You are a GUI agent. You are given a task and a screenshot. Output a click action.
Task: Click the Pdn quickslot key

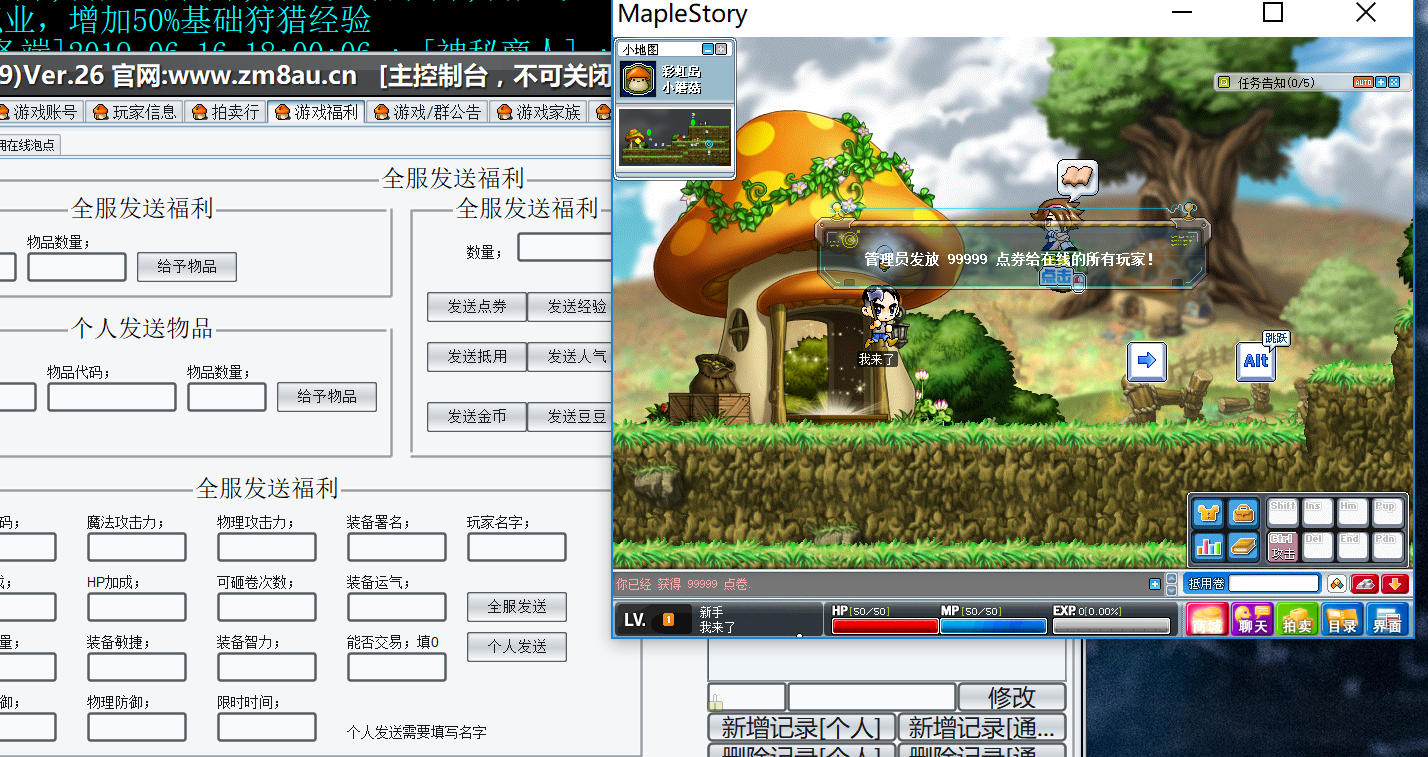pyautogui.click(x=1387, y=546)
